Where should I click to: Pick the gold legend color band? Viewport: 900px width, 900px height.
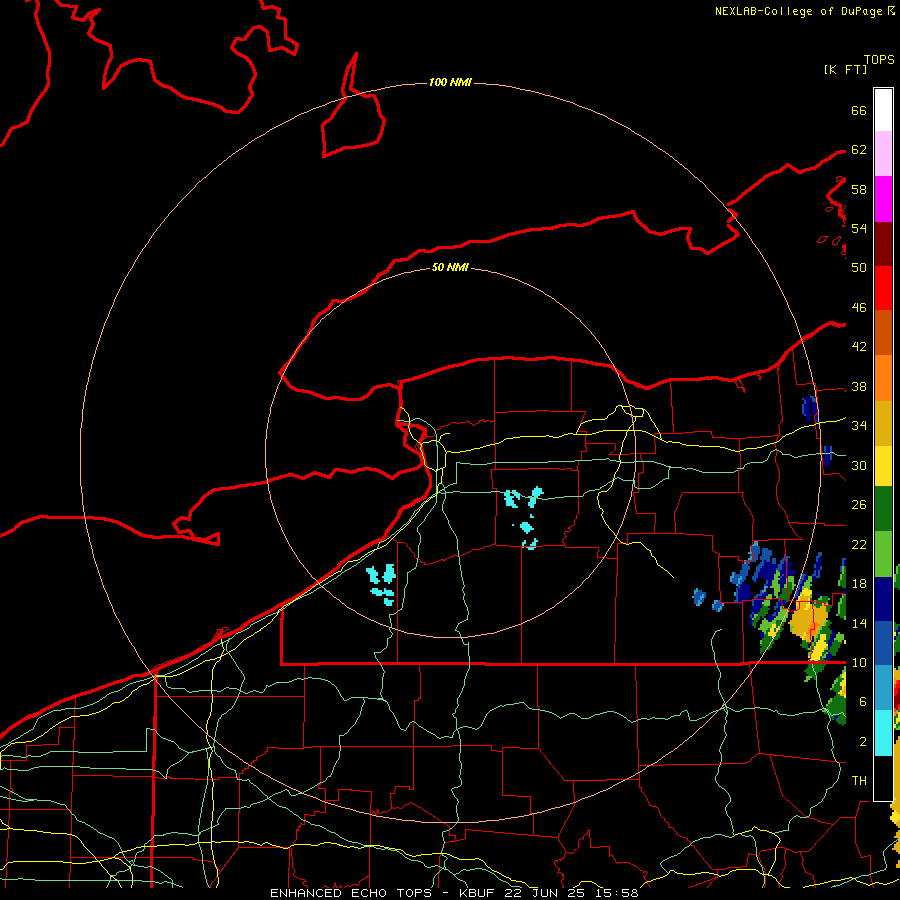click(x=883, y=423)
